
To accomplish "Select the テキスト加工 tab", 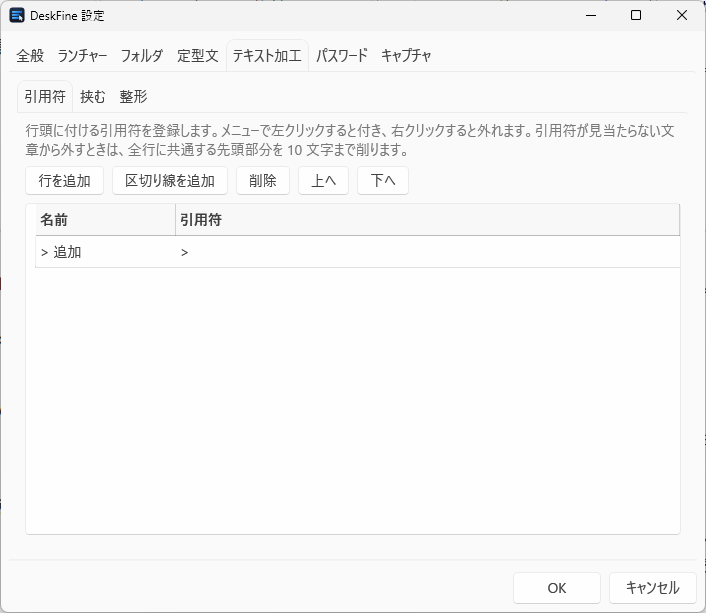I will (x=267, y=56).
